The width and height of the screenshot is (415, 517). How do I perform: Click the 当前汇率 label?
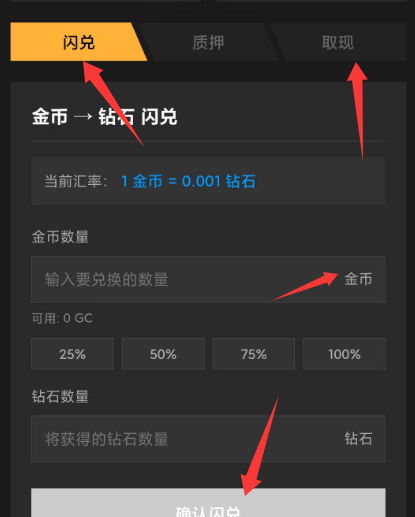(76, 181)
